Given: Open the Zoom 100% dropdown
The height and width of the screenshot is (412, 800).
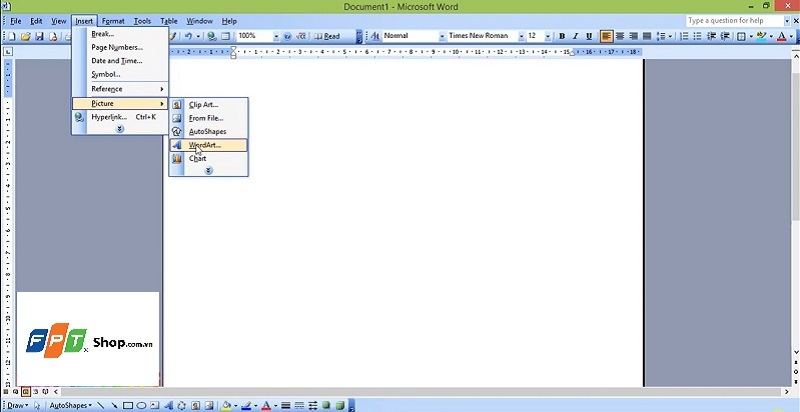Looking at the screenshot, I should tap(276, 36).
